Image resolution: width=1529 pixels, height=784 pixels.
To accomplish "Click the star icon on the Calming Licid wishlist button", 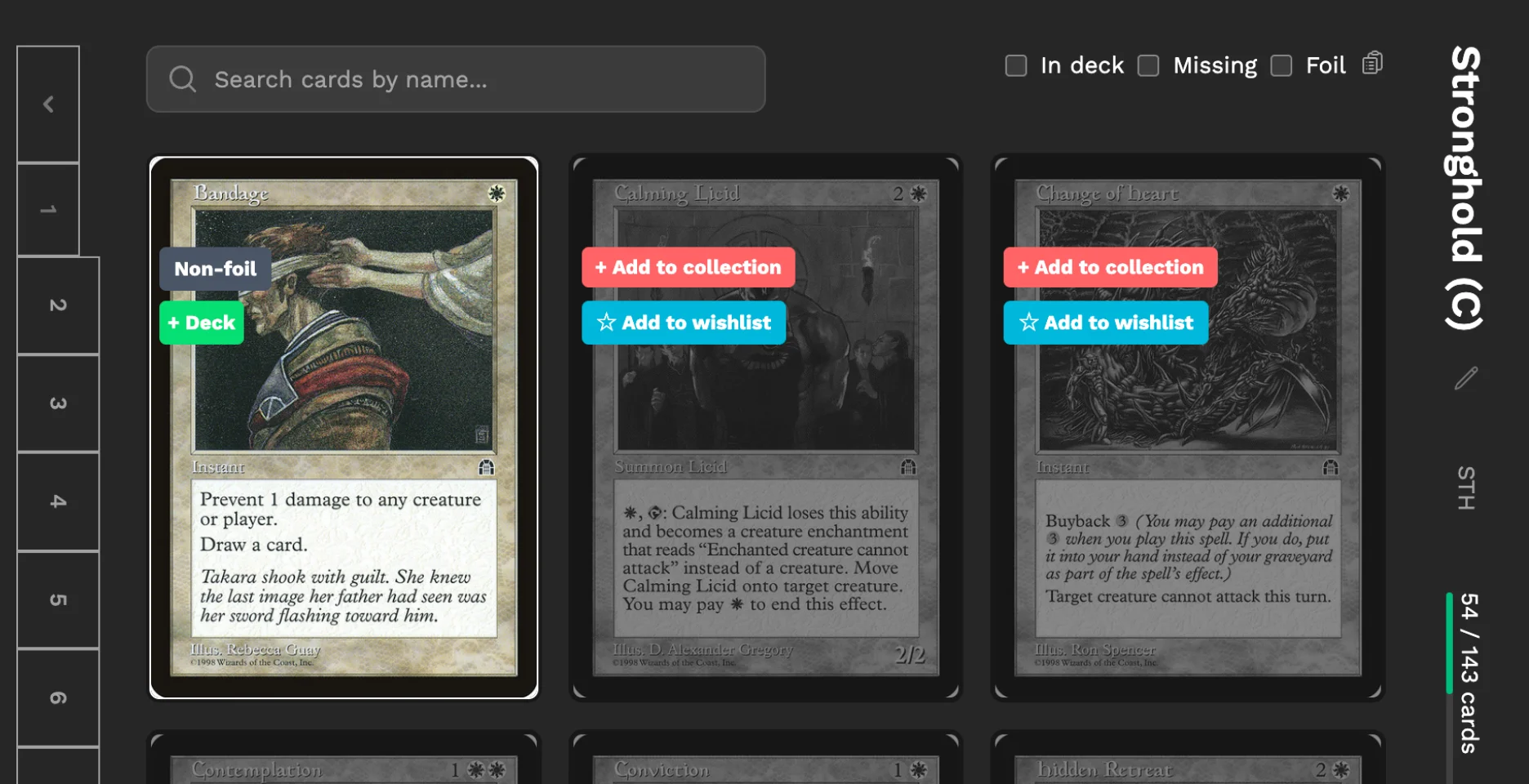I will (606, 323).
